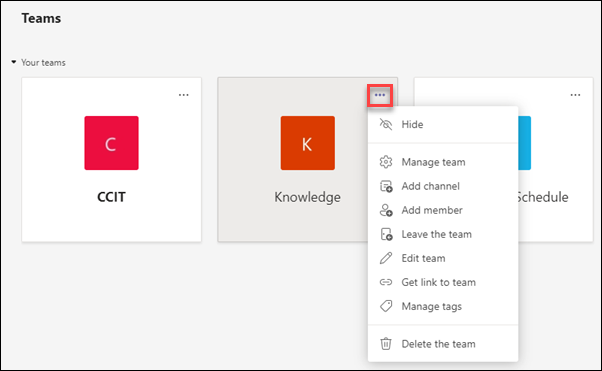The height and width of the screenshot is (371, 602).
Task: Click the CCIT team name label
Action: tap(111, 197)
